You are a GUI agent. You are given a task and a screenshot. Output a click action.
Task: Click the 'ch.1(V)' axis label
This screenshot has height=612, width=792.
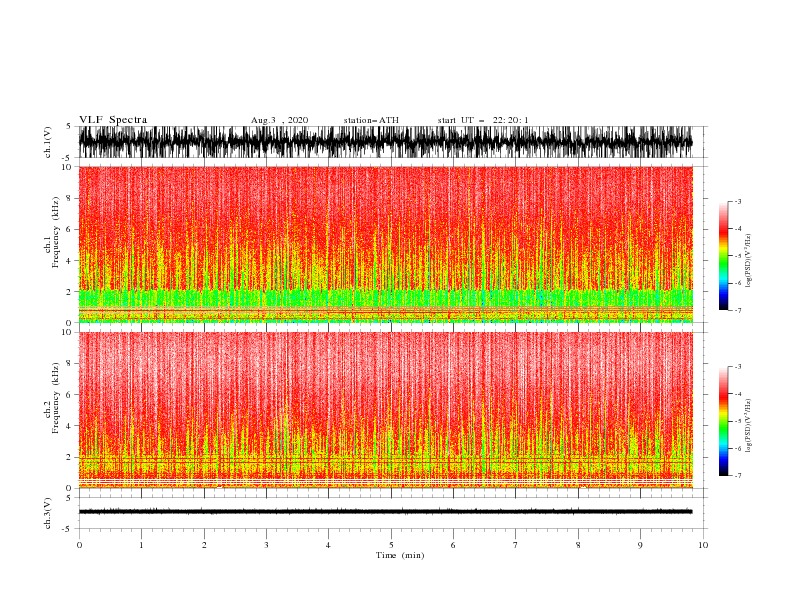pos(48,142)
